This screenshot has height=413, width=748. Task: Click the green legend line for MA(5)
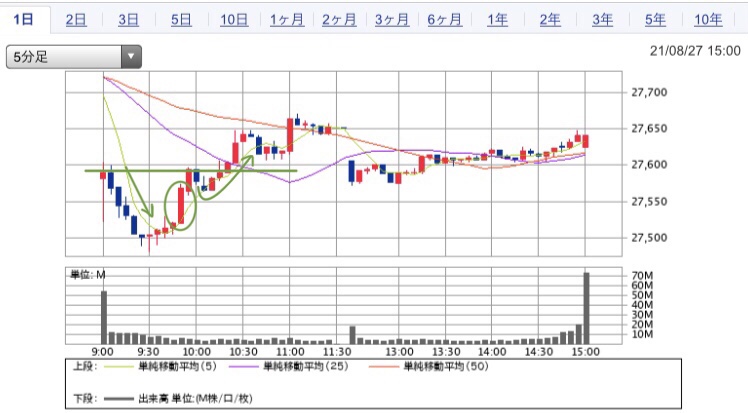click(118, 366)
